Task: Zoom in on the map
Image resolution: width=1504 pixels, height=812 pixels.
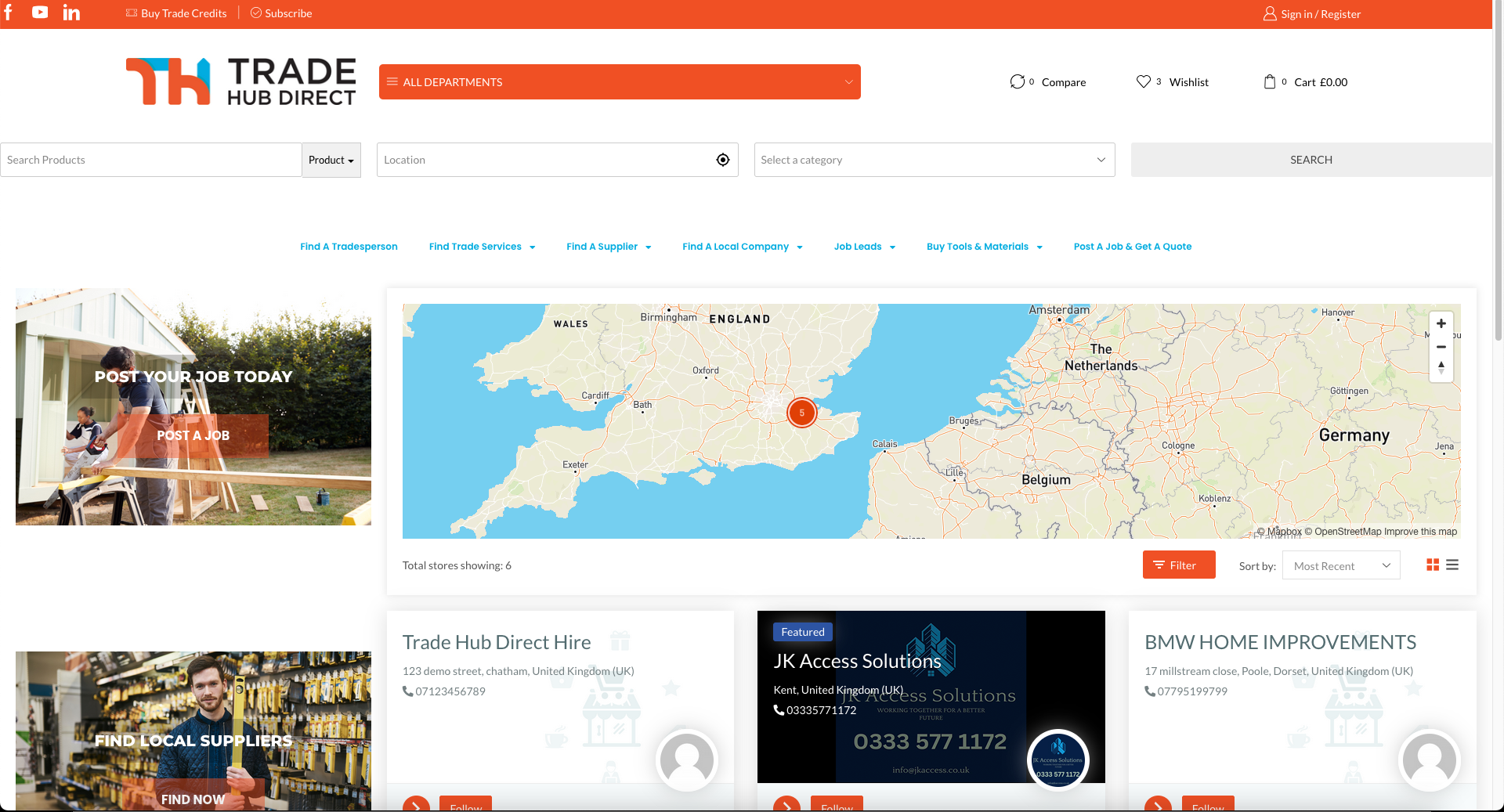Action: coord(1441,323)
